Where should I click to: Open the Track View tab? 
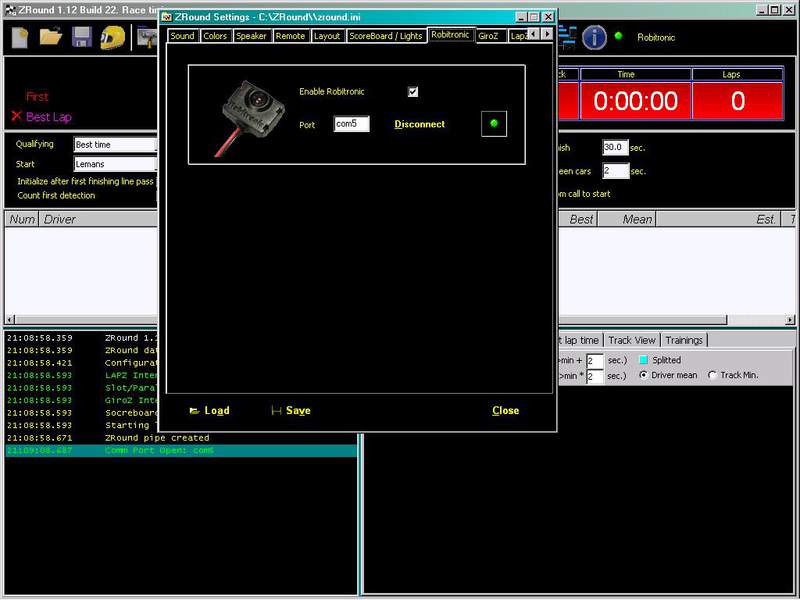(x=632, y=340)
